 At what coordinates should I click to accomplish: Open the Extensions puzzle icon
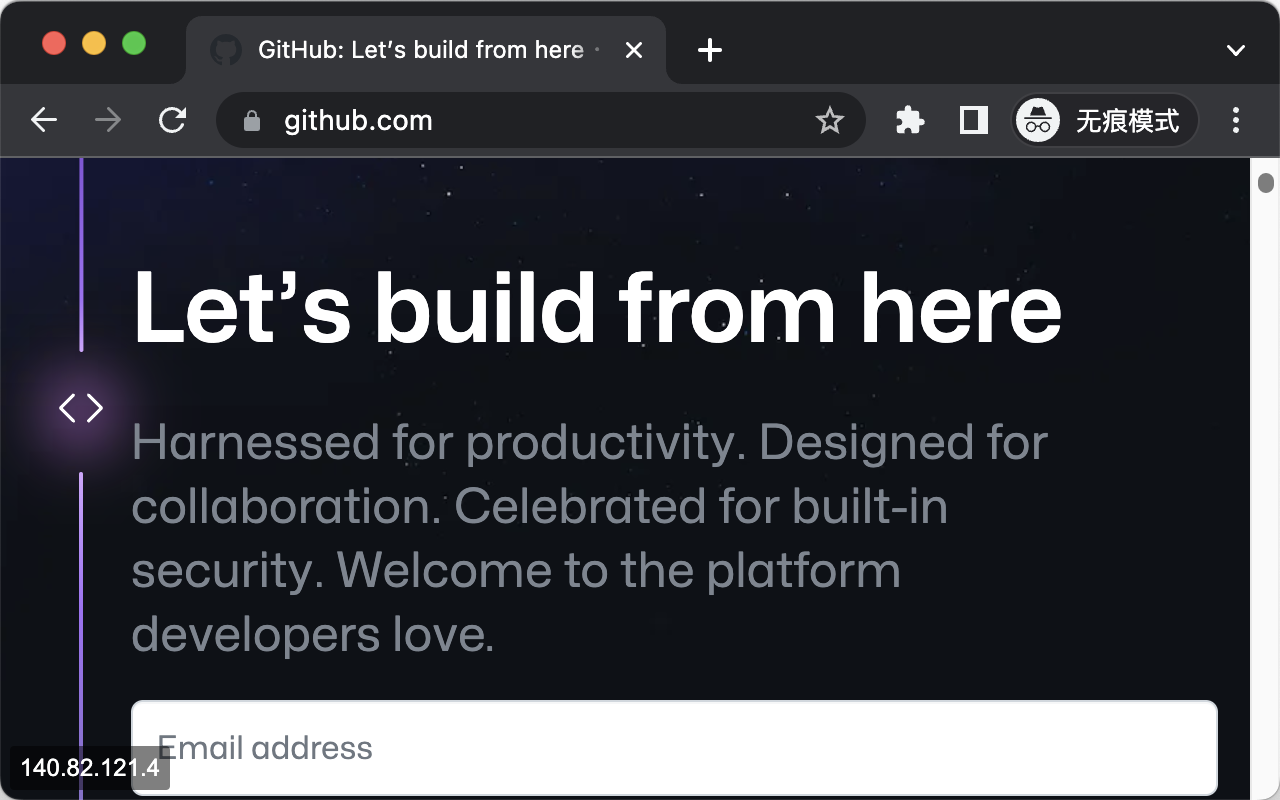(x=910, y=121)
